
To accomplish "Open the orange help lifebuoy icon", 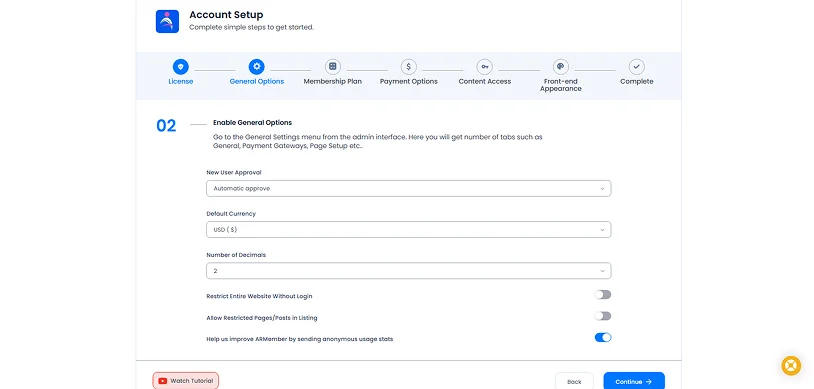I will [x=791, y=365].
